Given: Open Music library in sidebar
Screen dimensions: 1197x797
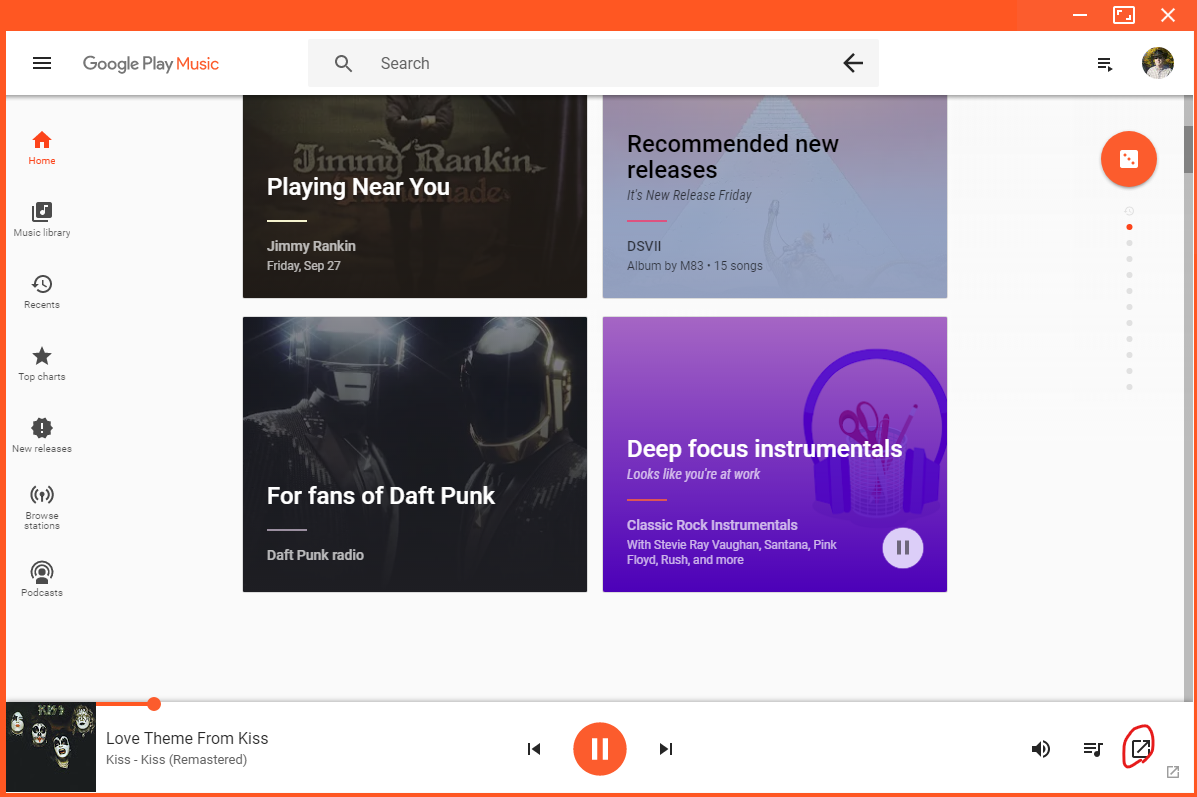Looking at the screenshot, I should 42,220.
